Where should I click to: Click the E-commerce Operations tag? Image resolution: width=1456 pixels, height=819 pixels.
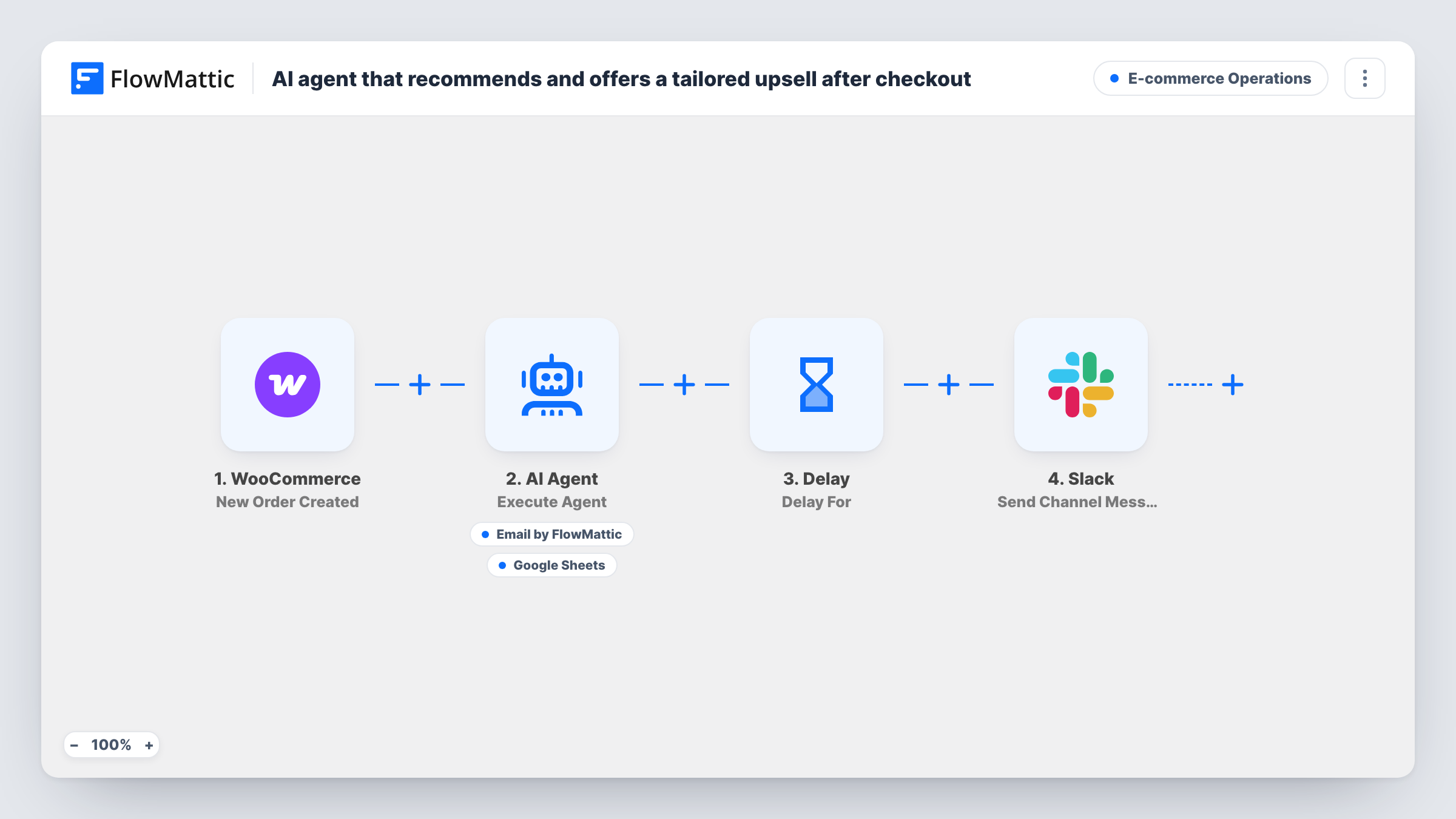pos(1210,78)
